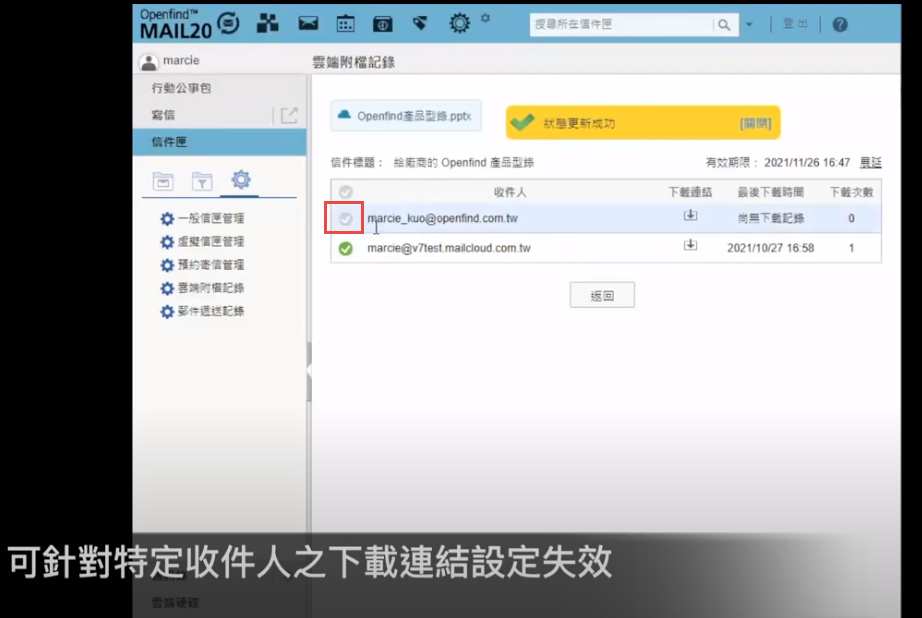Focus the 搜尋所在信件匣 search field
Screen dimensions: 922x618
[621, 25]
